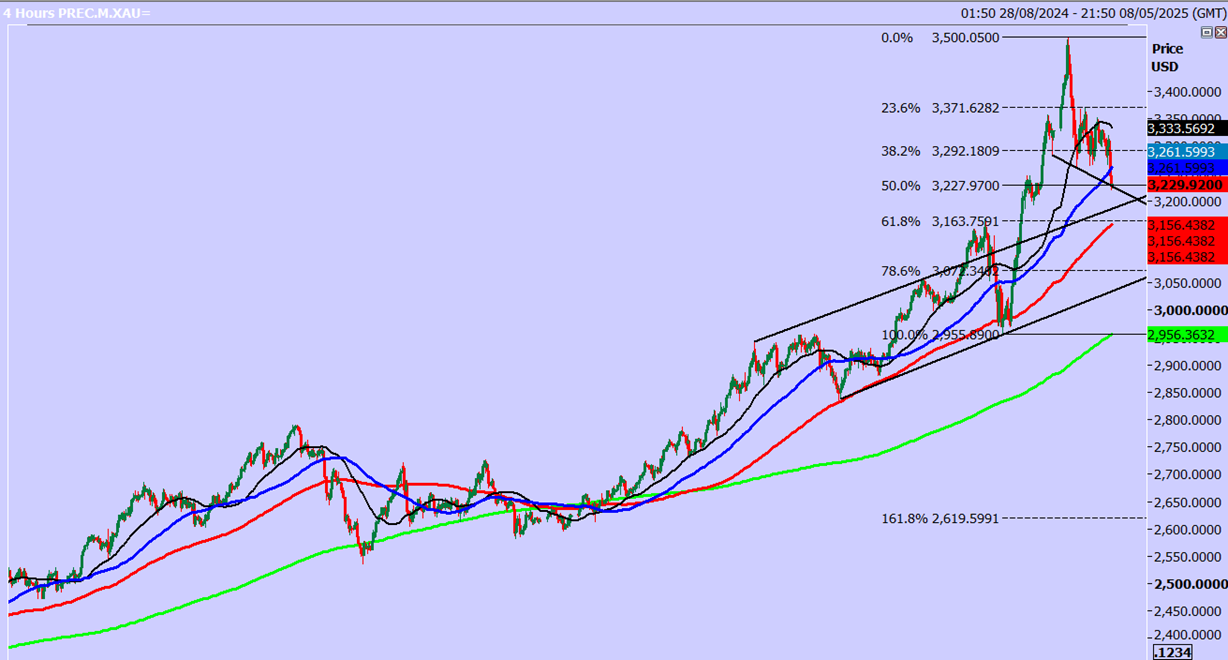
Task: Click the 78.6% Fibonacci retracement label
Action: (900, 271)
